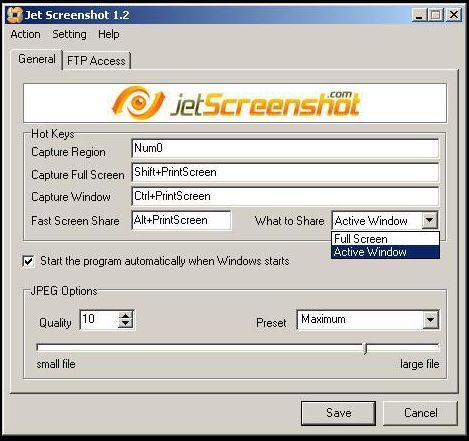Select Active Window in the dropdown list

click(385, 252)
